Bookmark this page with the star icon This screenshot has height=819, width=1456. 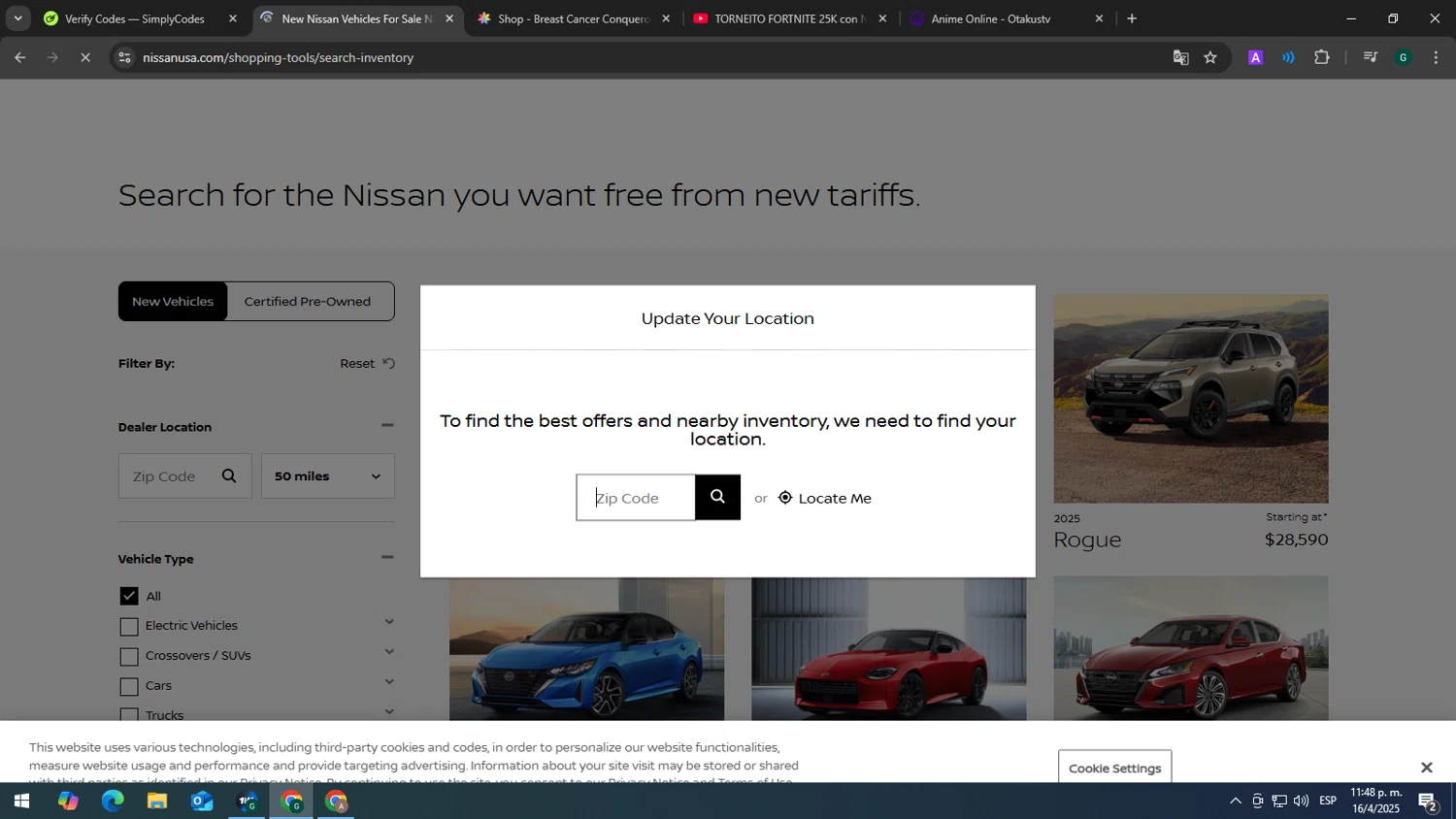(1210, 57)
